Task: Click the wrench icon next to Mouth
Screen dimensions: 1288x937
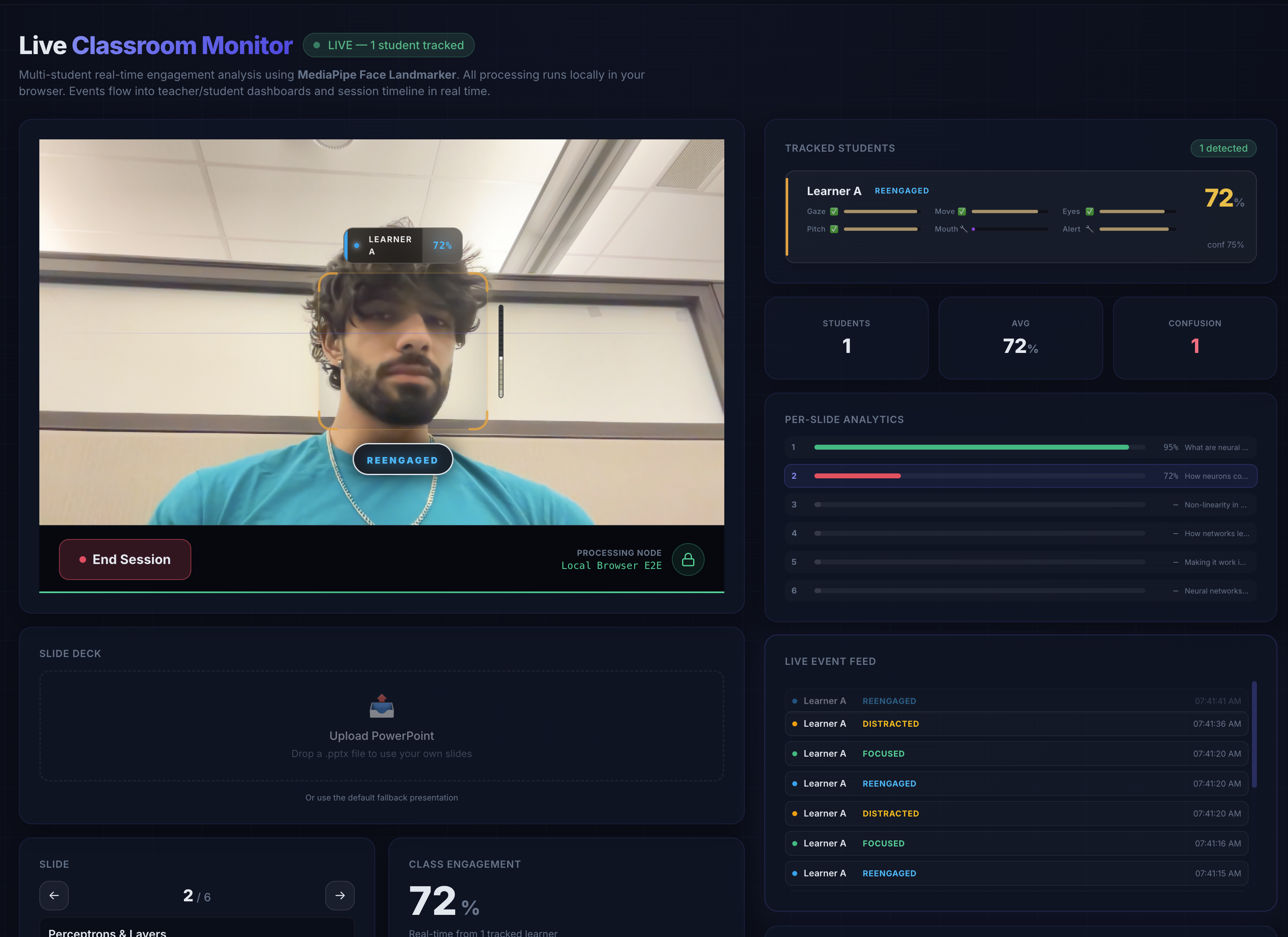Action: coord(964,229)
